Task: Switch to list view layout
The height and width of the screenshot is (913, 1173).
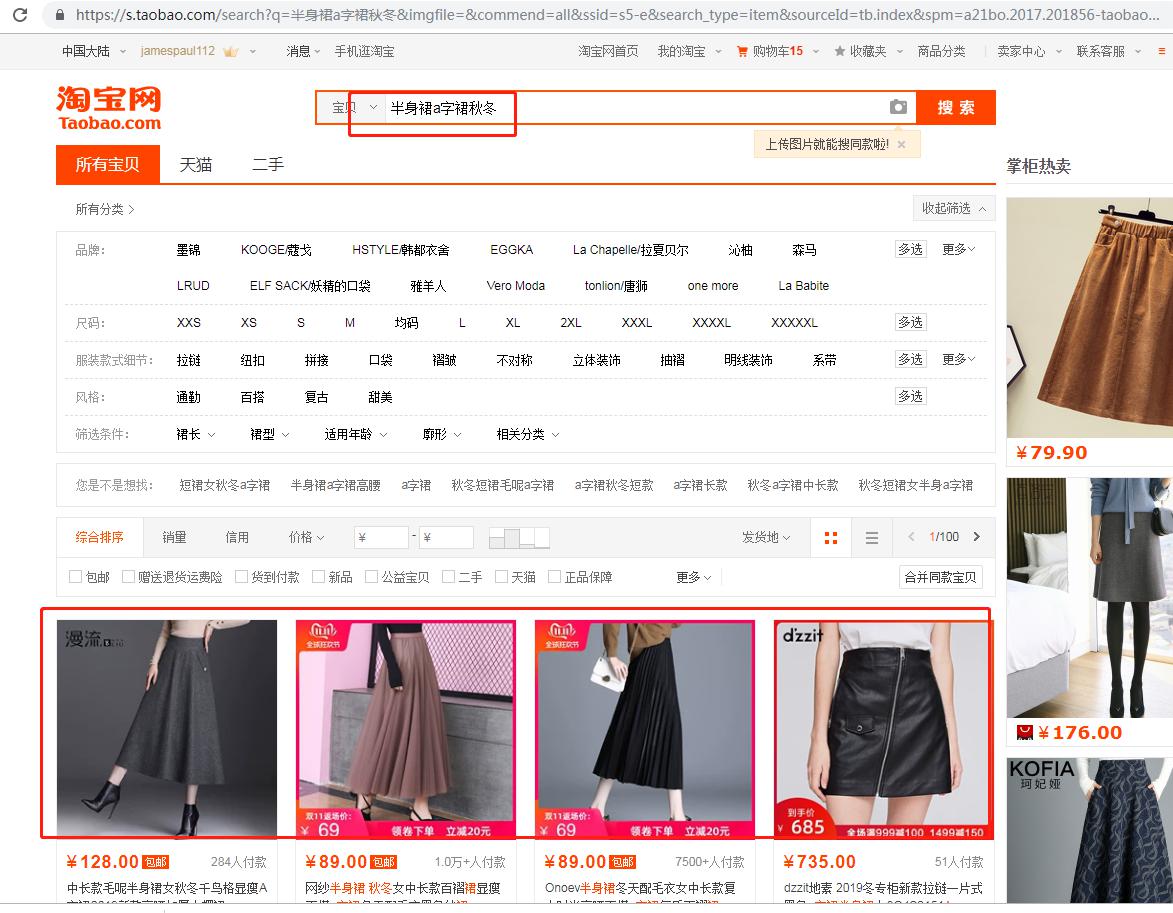Action: click(x=871, y=537)
